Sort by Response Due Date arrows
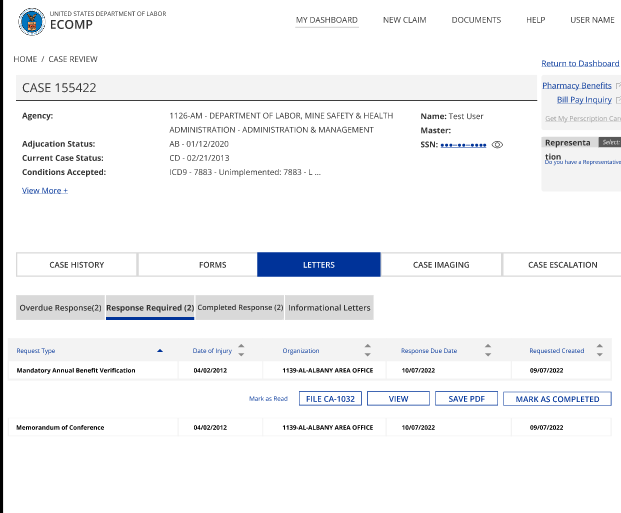 click(488, 351)
